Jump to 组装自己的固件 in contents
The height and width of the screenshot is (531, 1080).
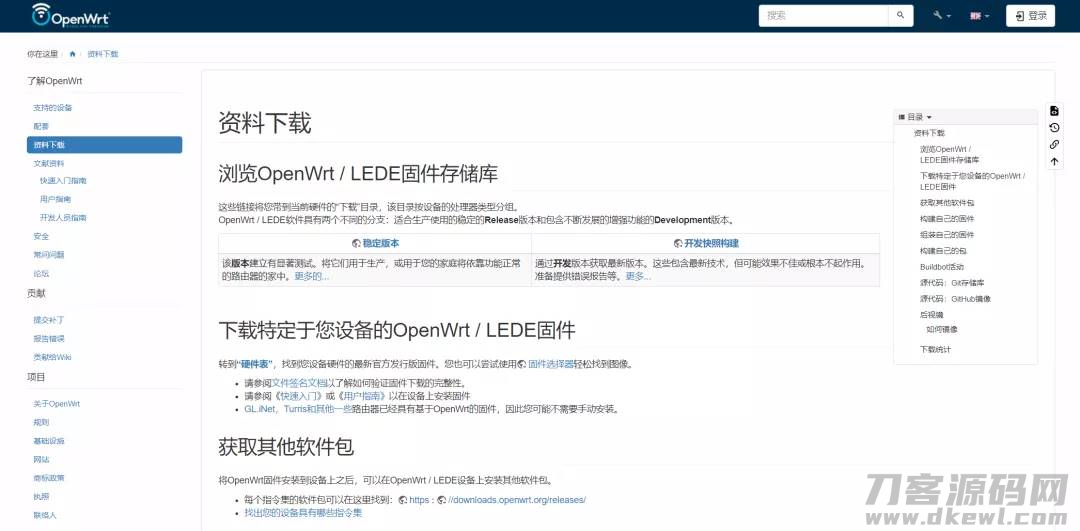tap(947, 235)
